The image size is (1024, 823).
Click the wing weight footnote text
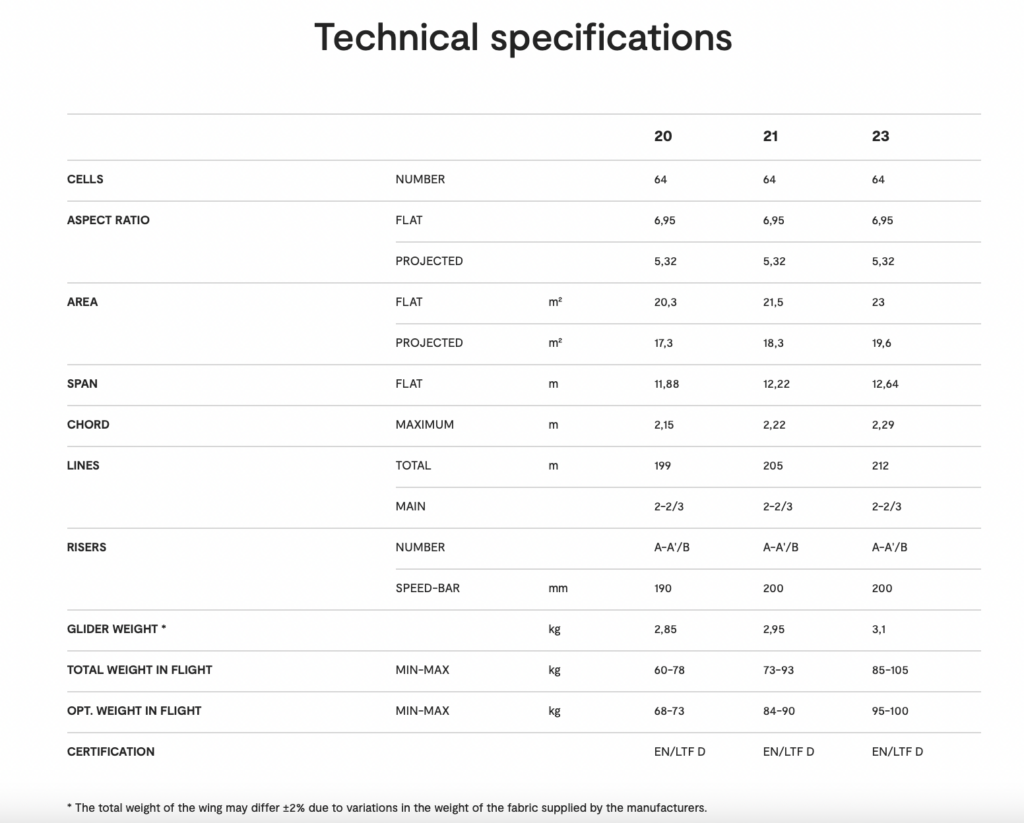387,808
